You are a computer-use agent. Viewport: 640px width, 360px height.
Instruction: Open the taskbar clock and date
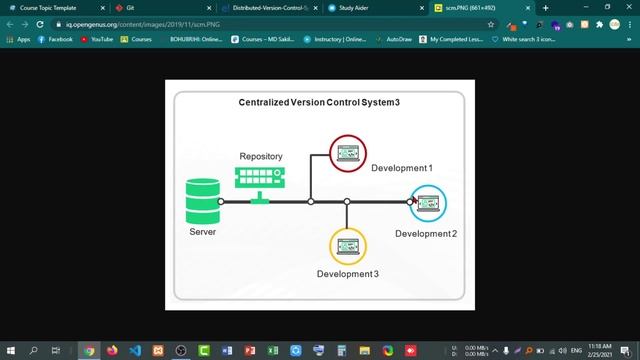[x=600, y=351]
